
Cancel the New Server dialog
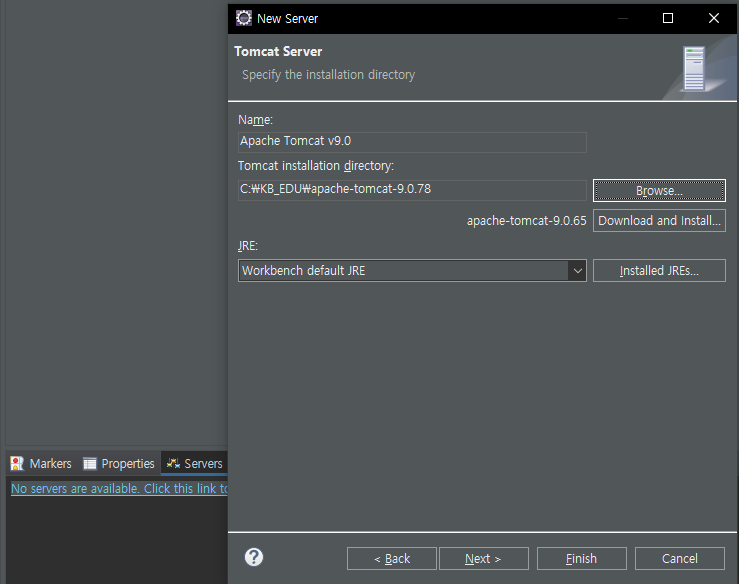[x=680, y=559]
